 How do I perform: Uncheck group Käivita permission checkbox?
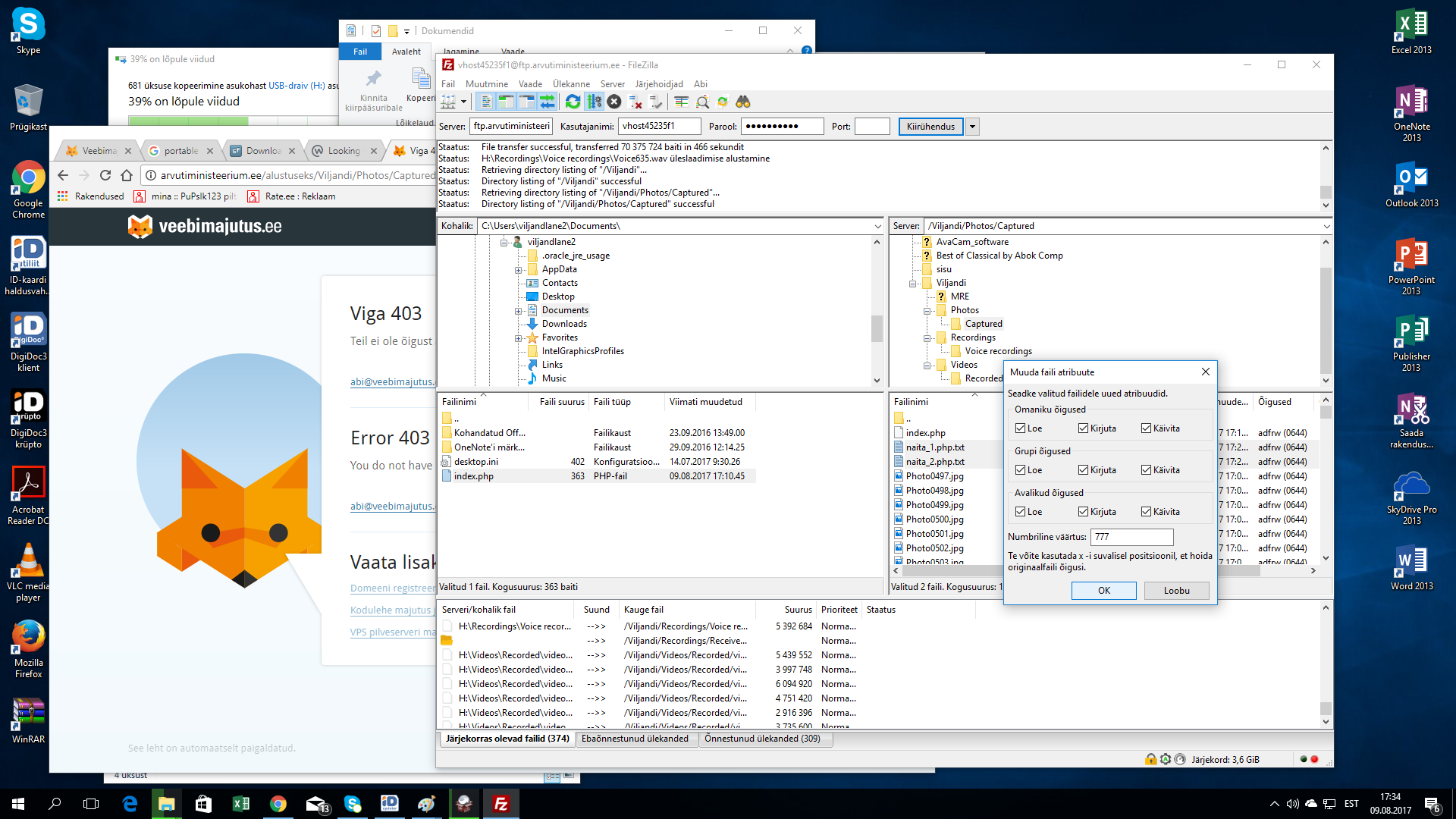(x=1146, y=470)
